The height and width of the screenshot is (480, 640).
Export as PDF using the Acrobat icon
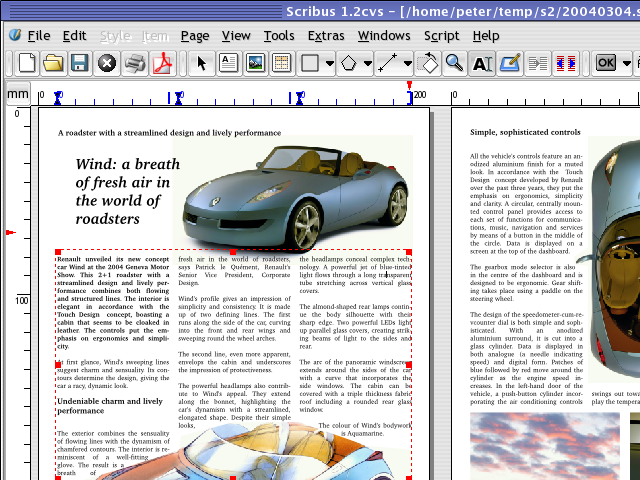coord(162,63)
